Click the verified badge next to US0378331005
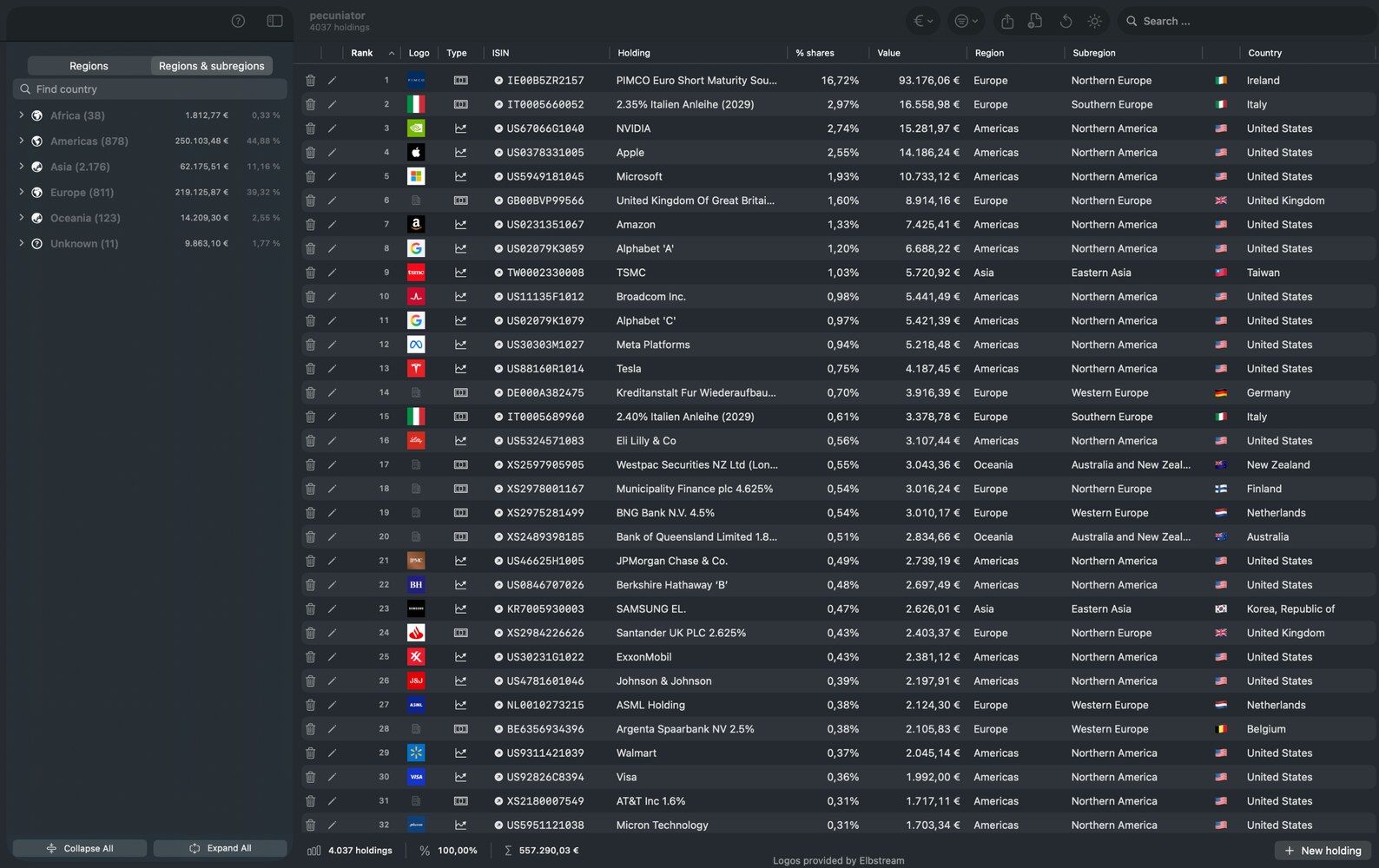 pyautogui.click(x=498, y=153)
